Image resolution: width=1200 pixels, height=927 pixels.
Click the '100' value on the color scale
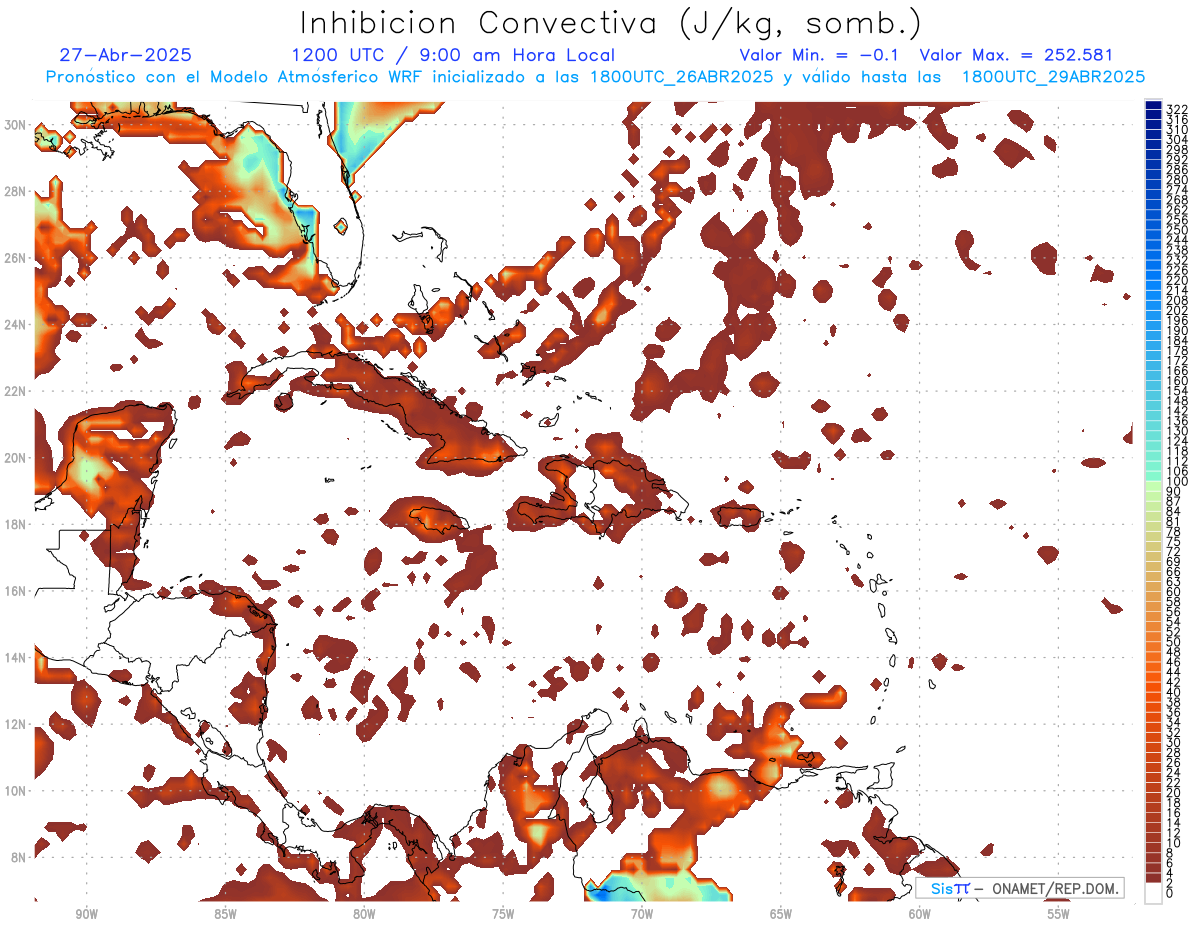click(x=1176, y=481)
